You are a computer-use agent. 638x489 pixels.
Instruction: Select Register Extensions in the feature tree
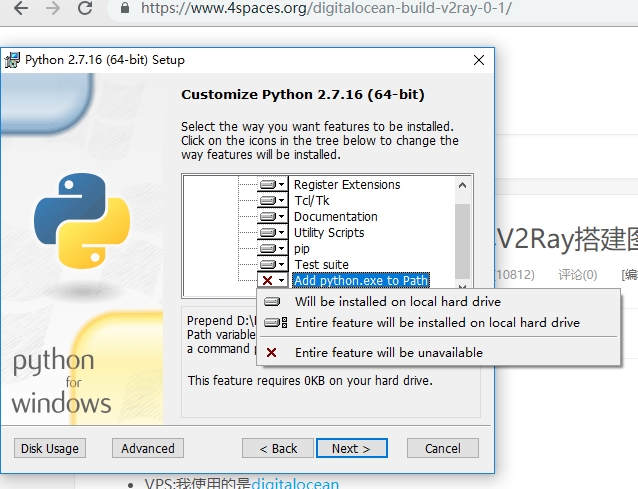pyautogui.click(x=347, y=185)
